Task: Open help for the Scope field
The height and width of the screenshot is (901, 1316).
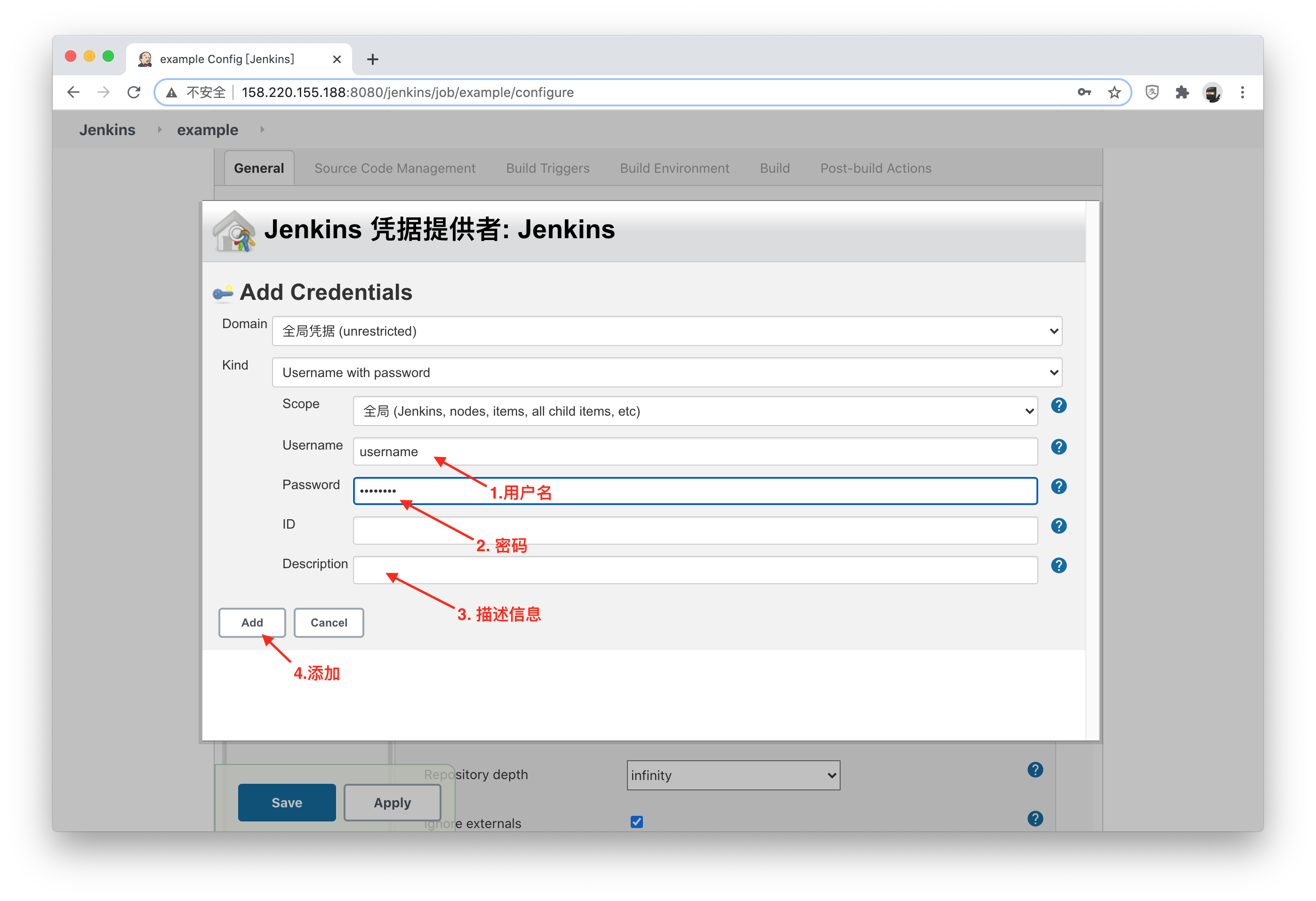Action: (1059, 405)
